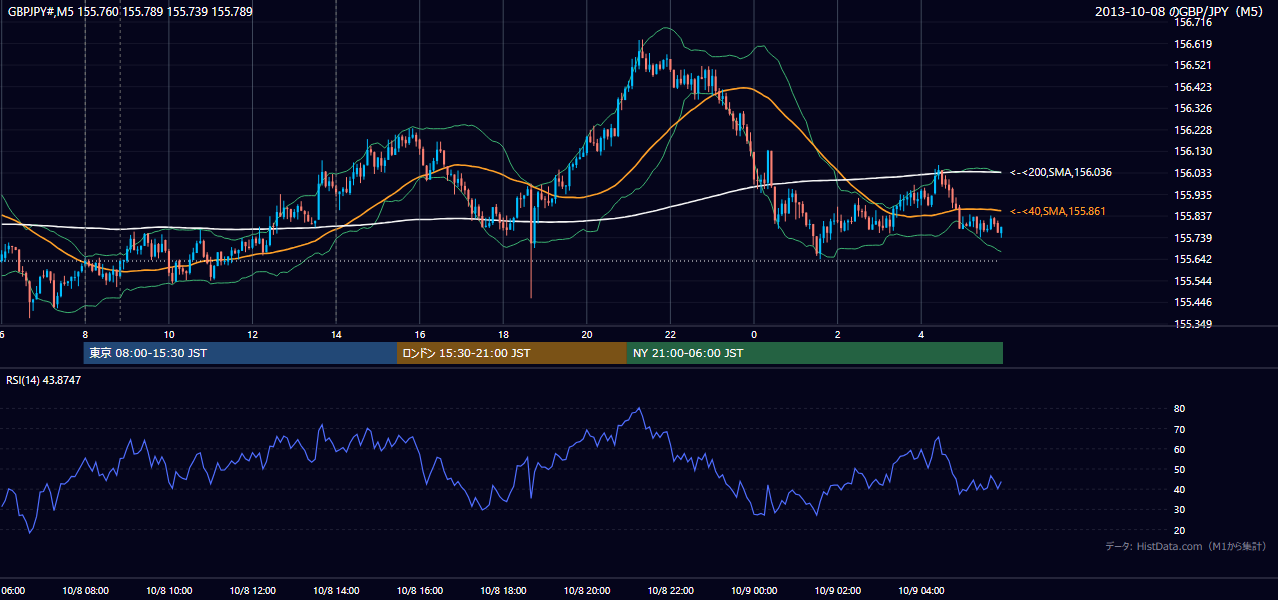
Task: Click hour 16 on the candlestick time axis
Action: (x=420, y=334)
